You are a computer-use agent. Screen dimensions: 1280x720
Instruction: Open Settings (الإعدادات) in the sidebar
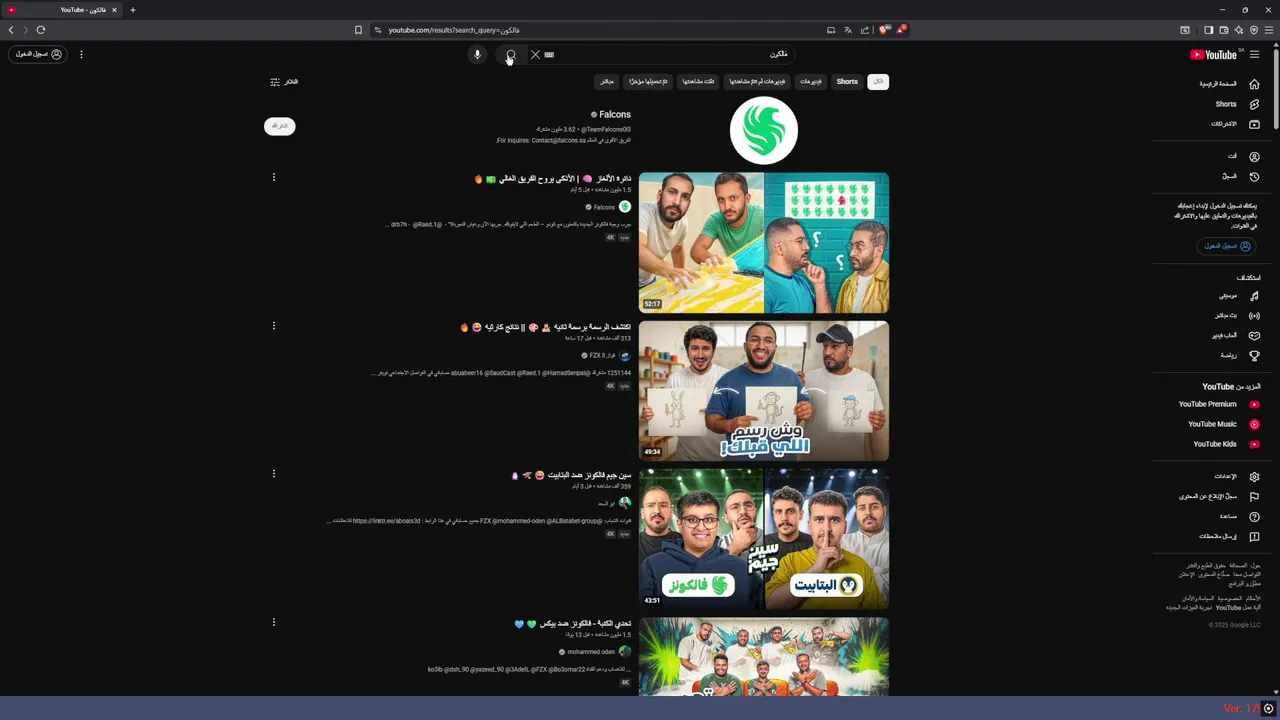click(x=1236, y=476)
